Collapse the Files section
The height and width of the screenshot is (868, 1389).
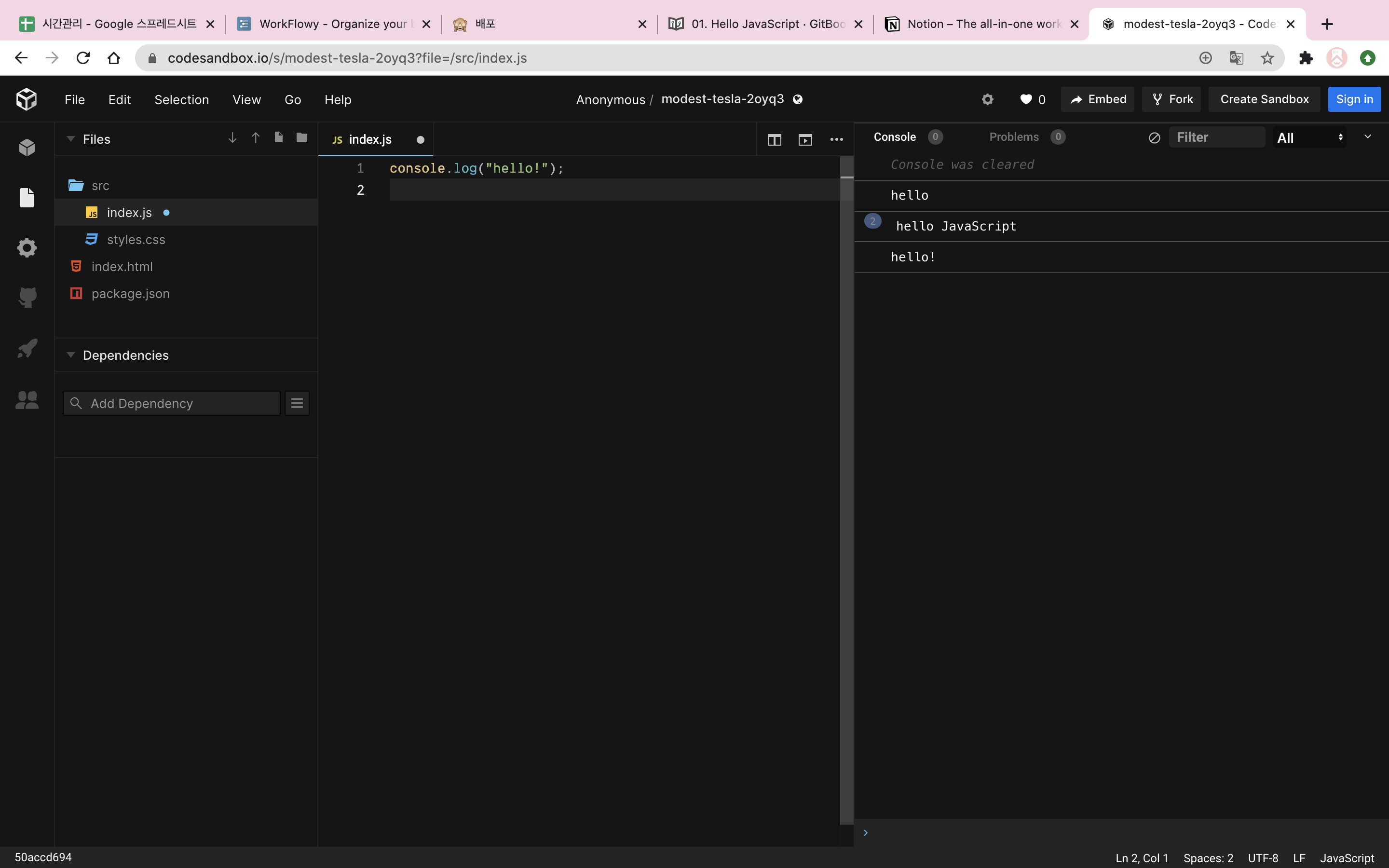click(70, 139)
